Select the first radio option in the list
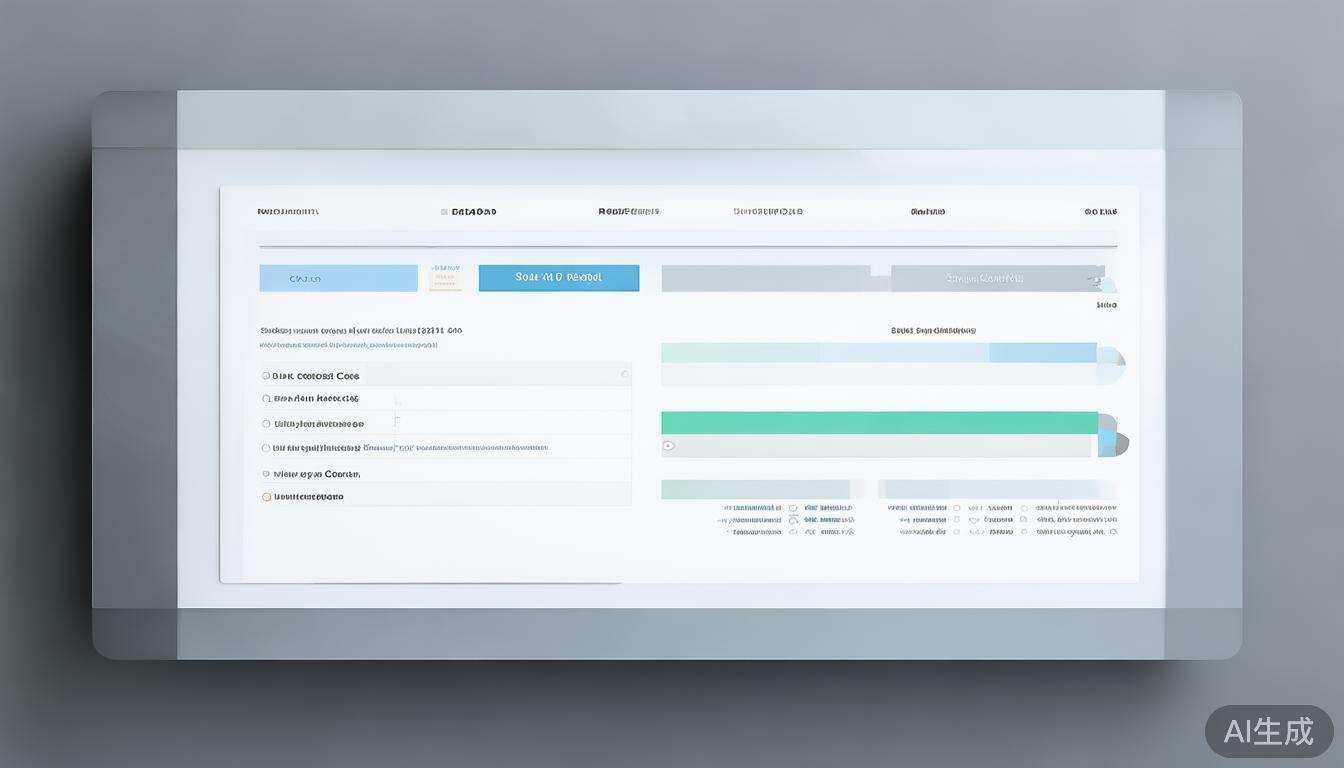Screen dimensions: 1344x768 click(x=266, y=376)
